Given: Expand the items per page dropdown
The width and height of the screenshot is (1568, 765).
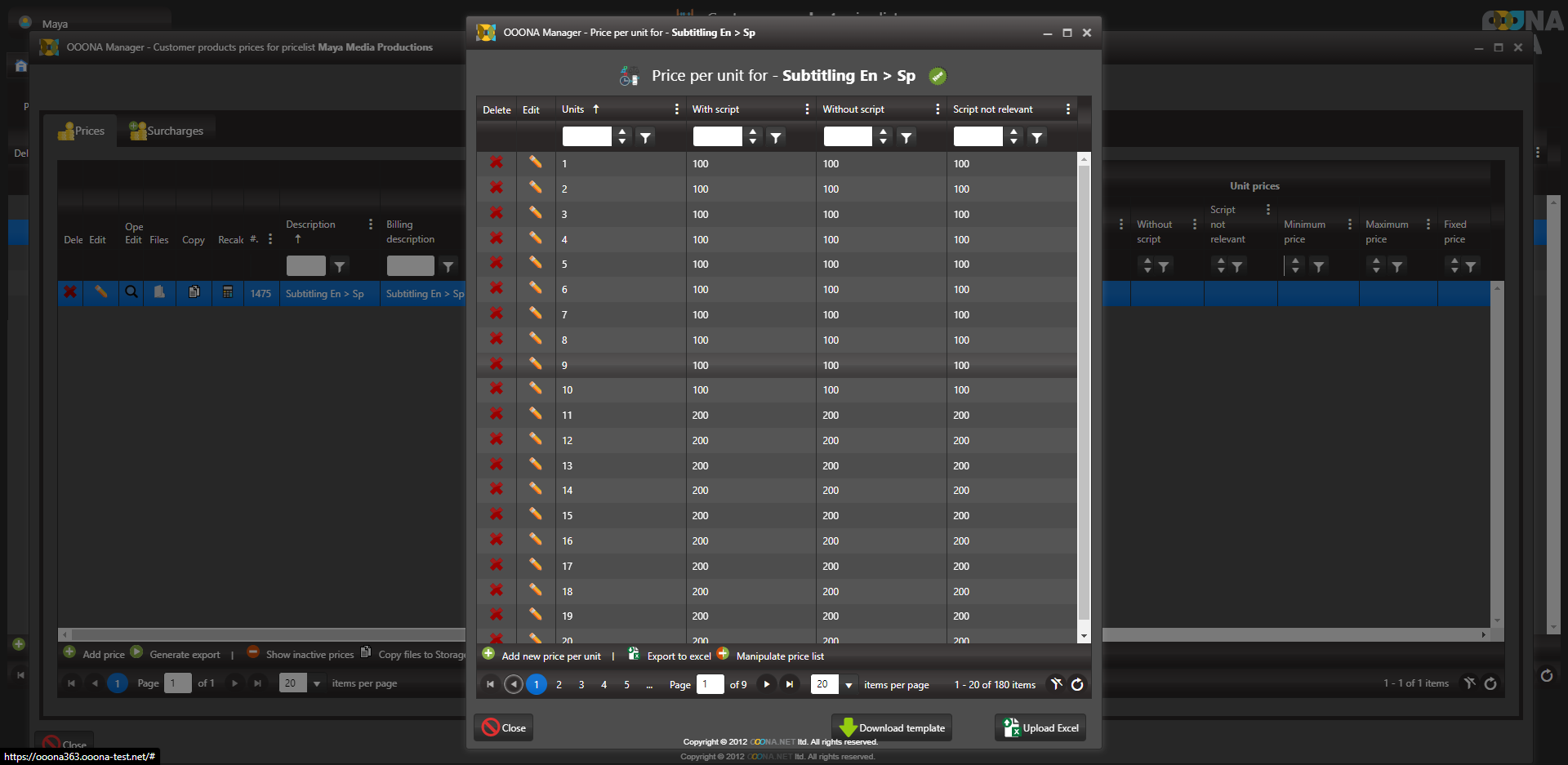Looking at the screenshot, I should coord(849,685).
